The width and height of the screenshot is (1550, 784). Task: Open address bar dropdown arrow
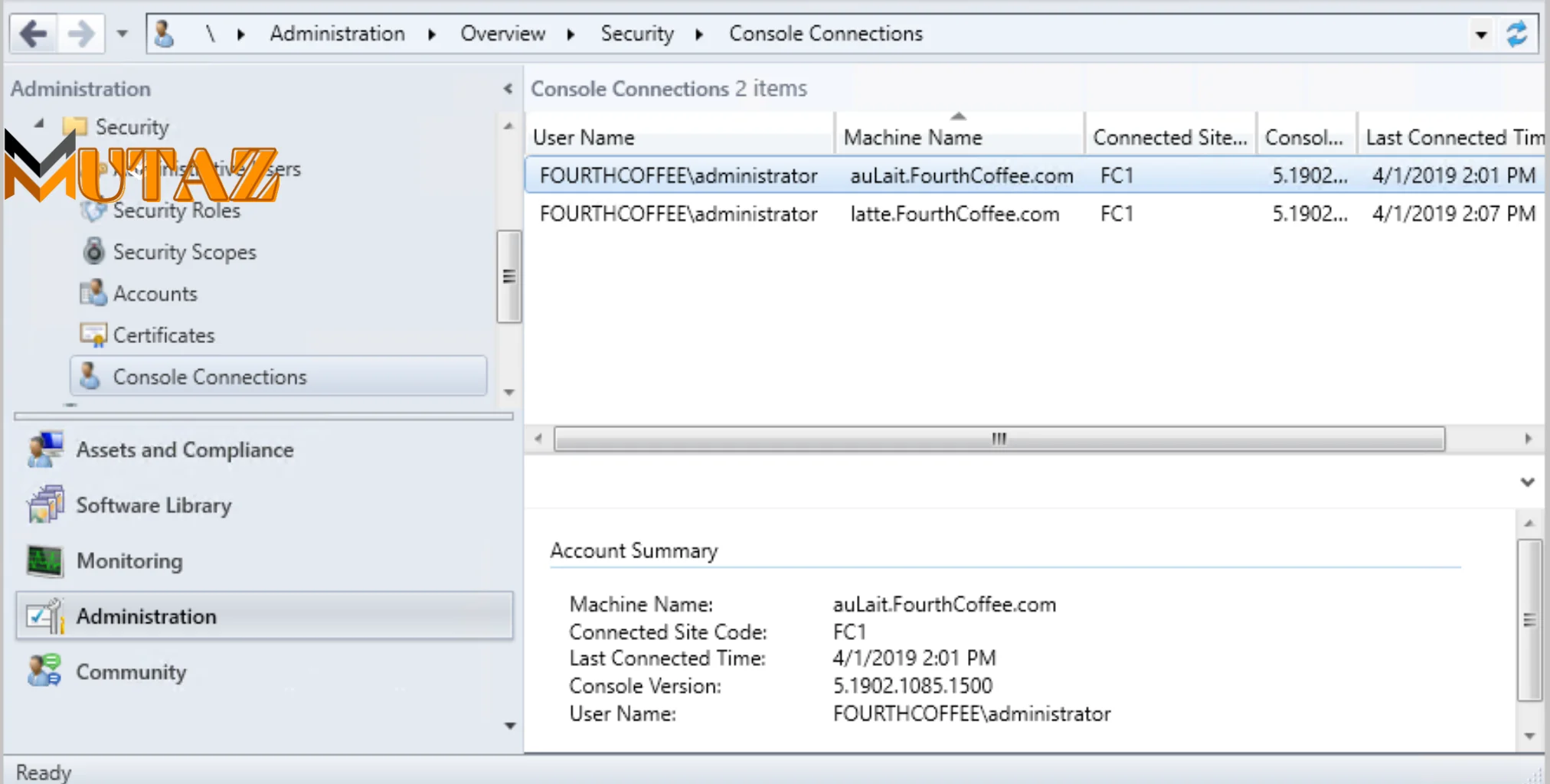pos(1481,34)
